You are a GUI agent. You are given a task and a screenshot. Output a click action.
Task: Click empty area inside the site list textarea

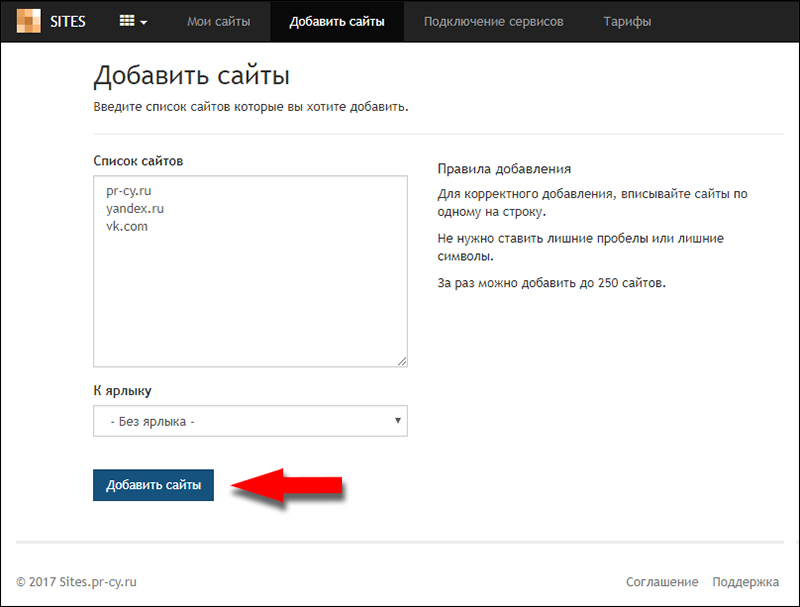tap(250, 300)
